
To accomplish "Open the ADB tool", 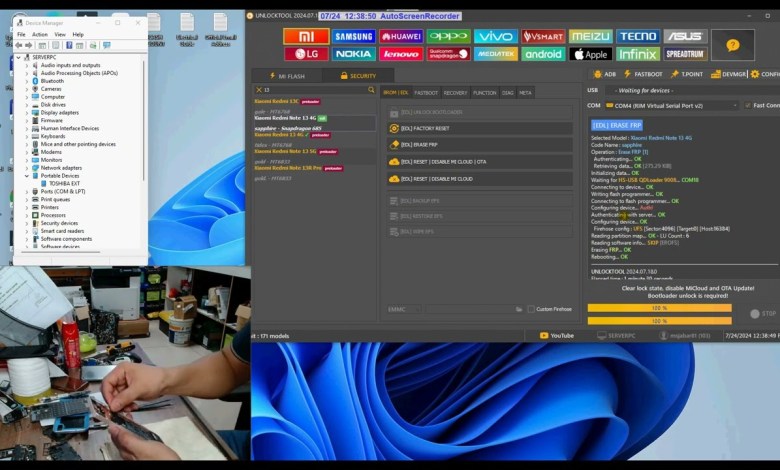I will pos(604,74).
